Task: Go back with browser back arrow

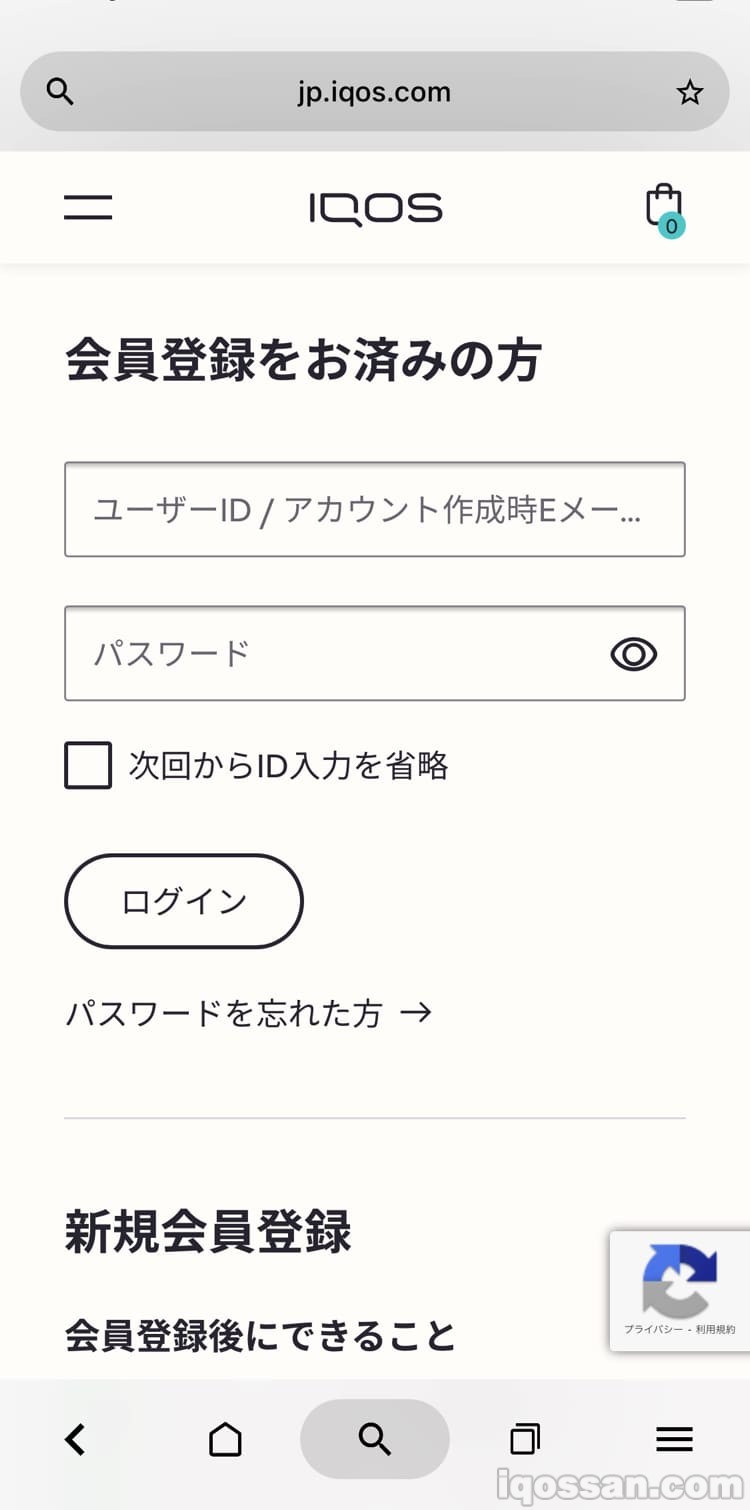Action: click(75, 1439)
